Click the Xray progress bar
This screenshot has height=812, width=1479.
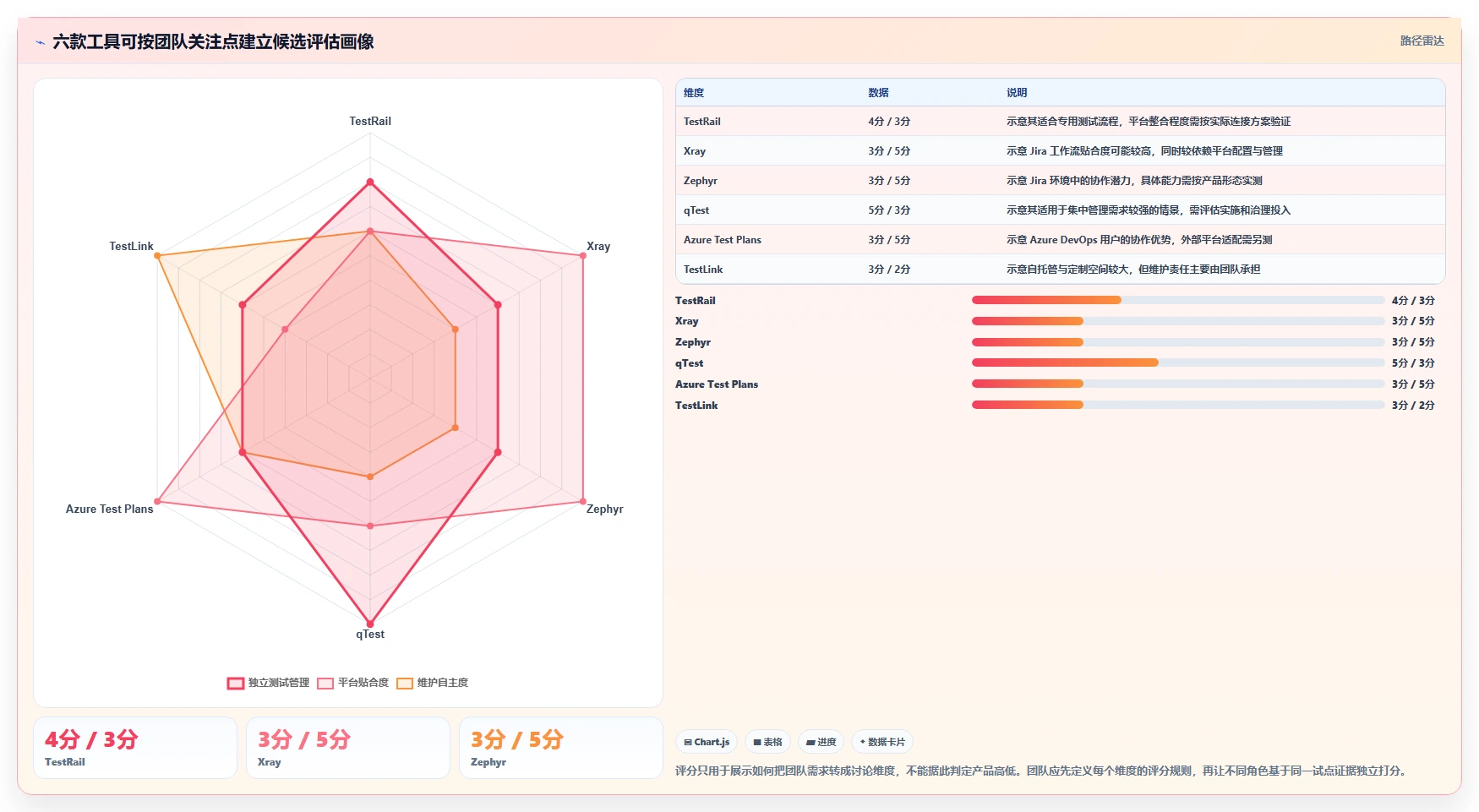[1178, 321]
